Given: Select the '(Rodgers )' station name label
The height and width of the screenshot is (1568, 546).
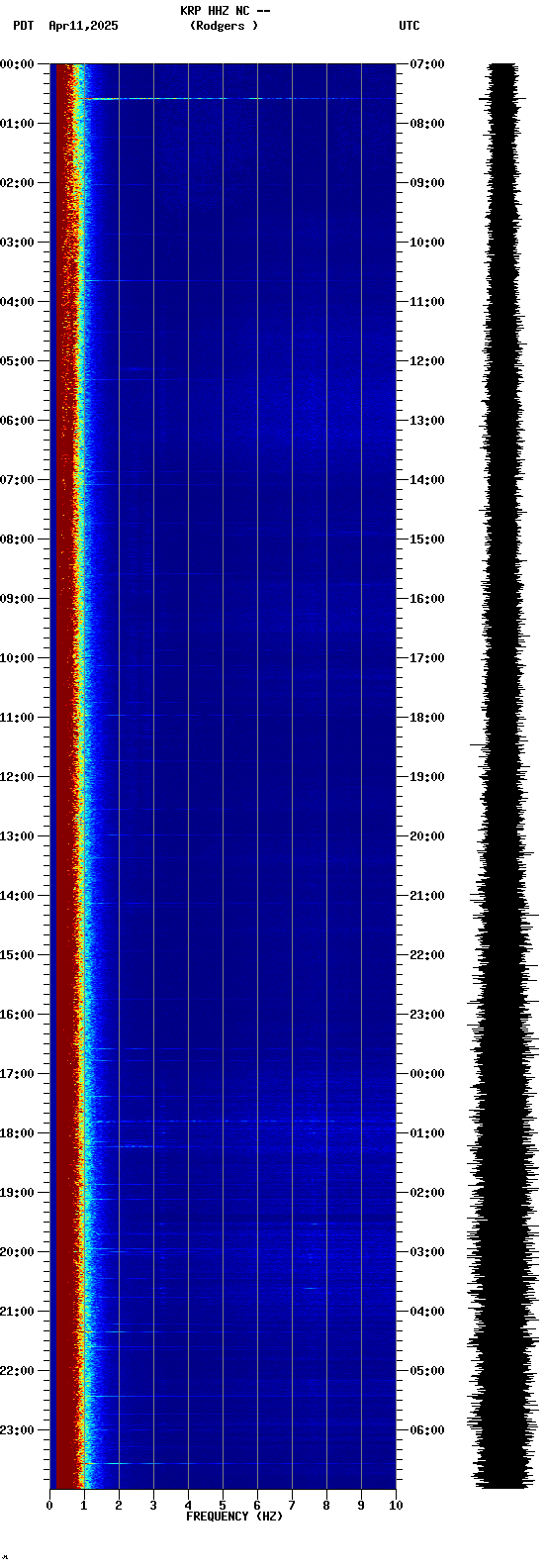Looking at the screenshot, I should [224, 26].
